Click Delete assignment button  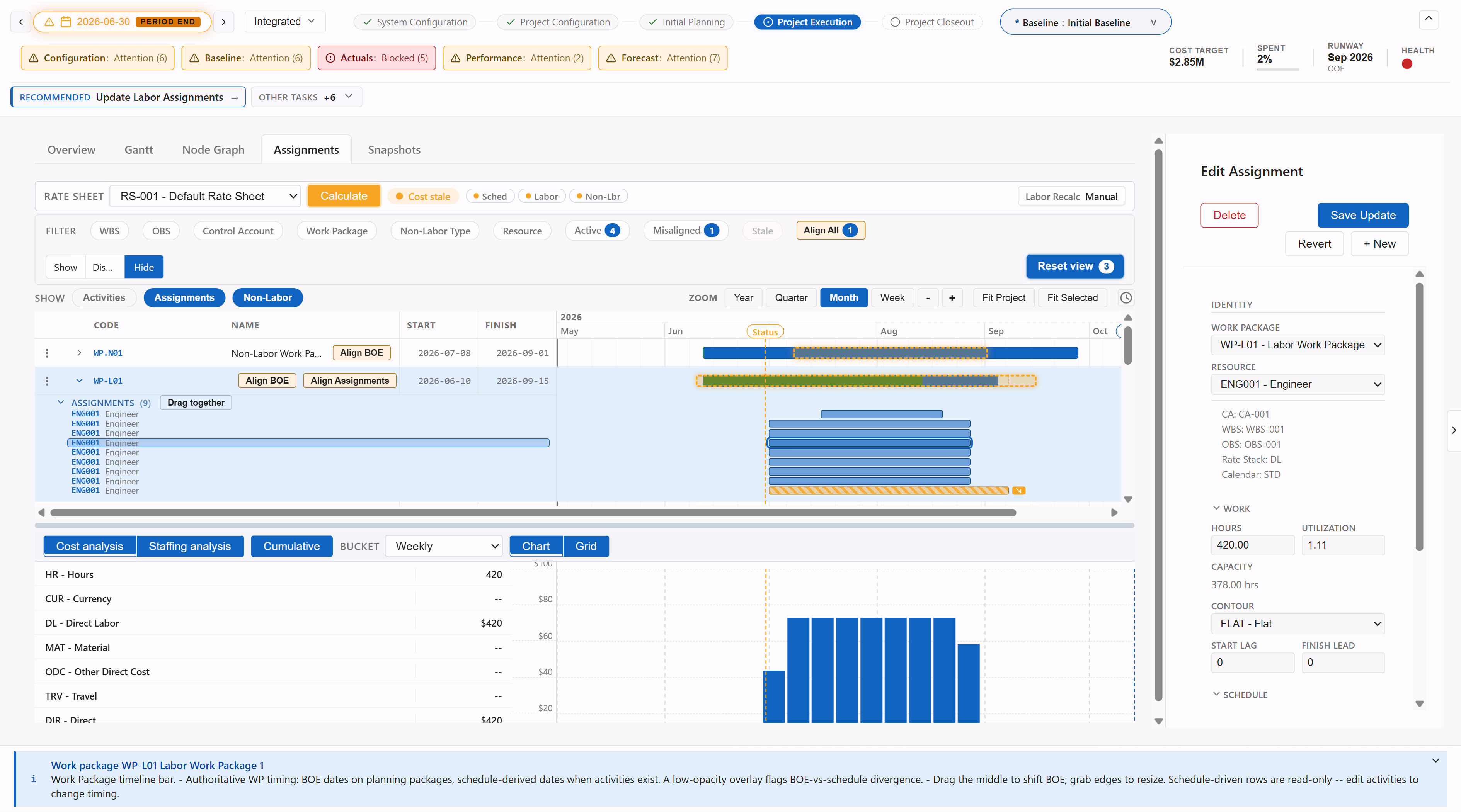point(1229,216)
